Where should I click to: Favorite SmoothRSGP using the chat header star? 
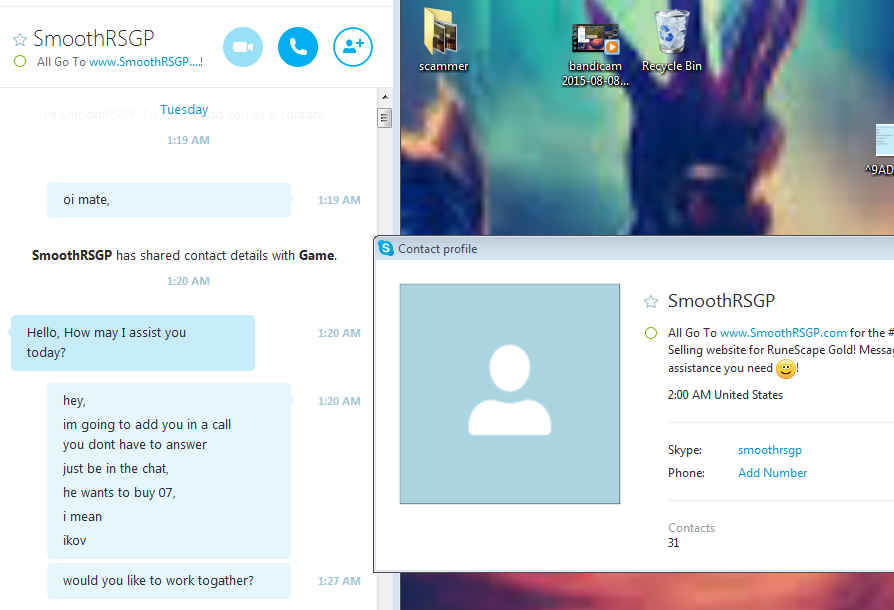pyautogui.click(x=20, y=39)
